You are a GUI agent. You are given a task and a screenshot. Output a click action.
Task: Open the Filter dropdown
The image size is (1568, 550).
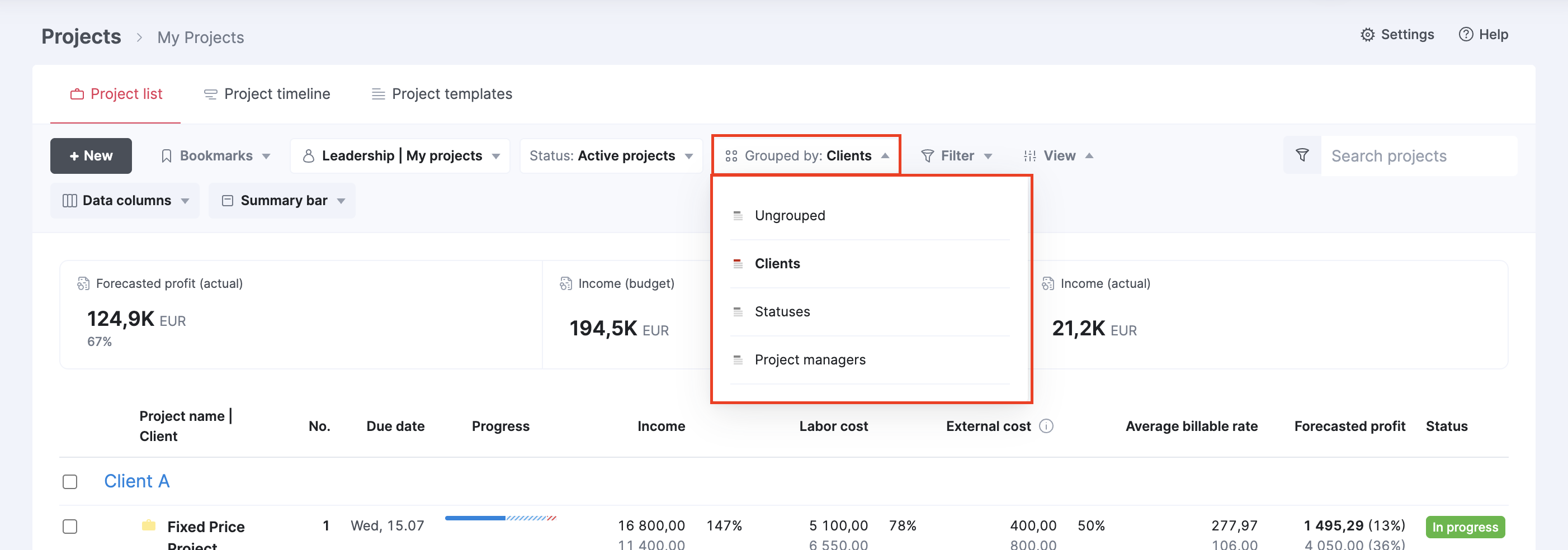tap(956, 156)
